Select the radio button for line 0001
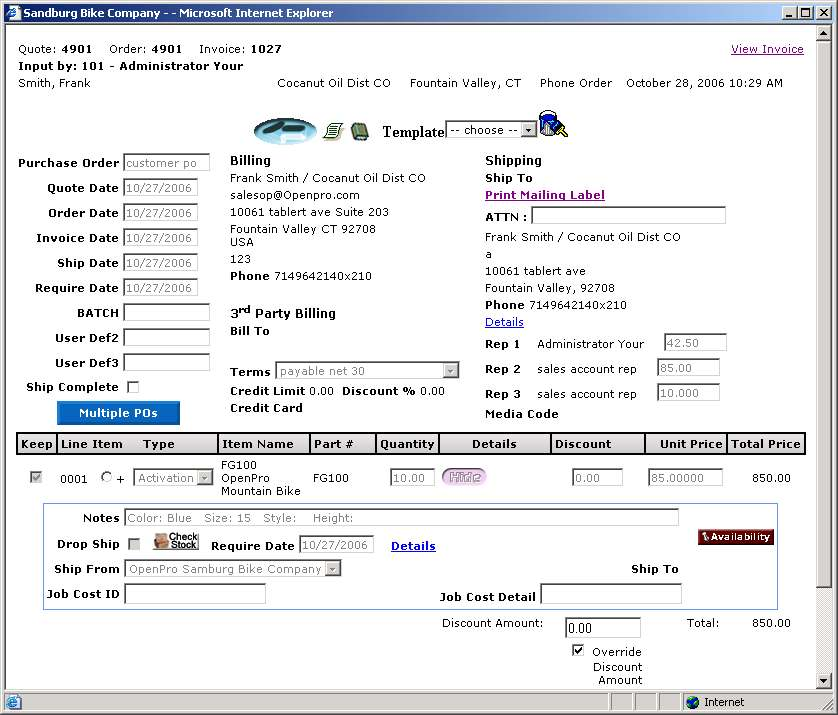The image size is (838, 715). point(107,478)
